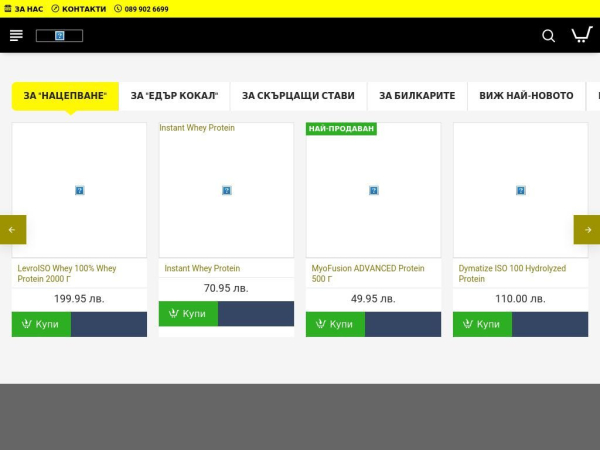Click the 199.95 лв. price
This screenshot has width=600, height=450.
(79, 298)
